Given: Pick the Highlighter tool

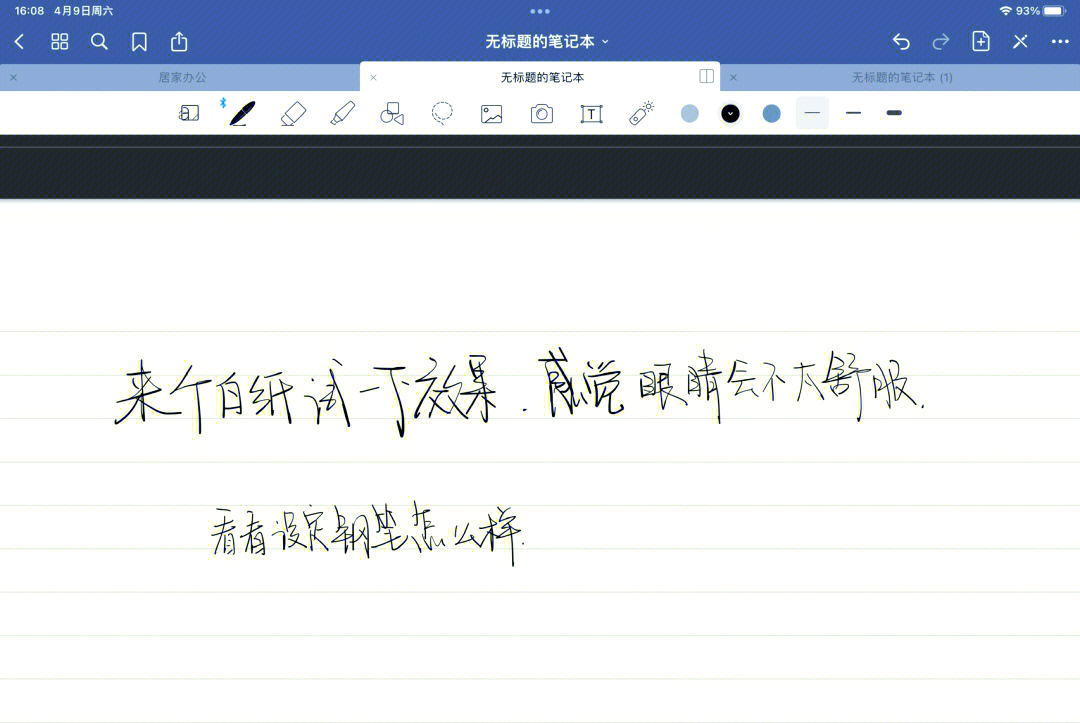Looking at the screenshot, I should [x=343, y=113].
